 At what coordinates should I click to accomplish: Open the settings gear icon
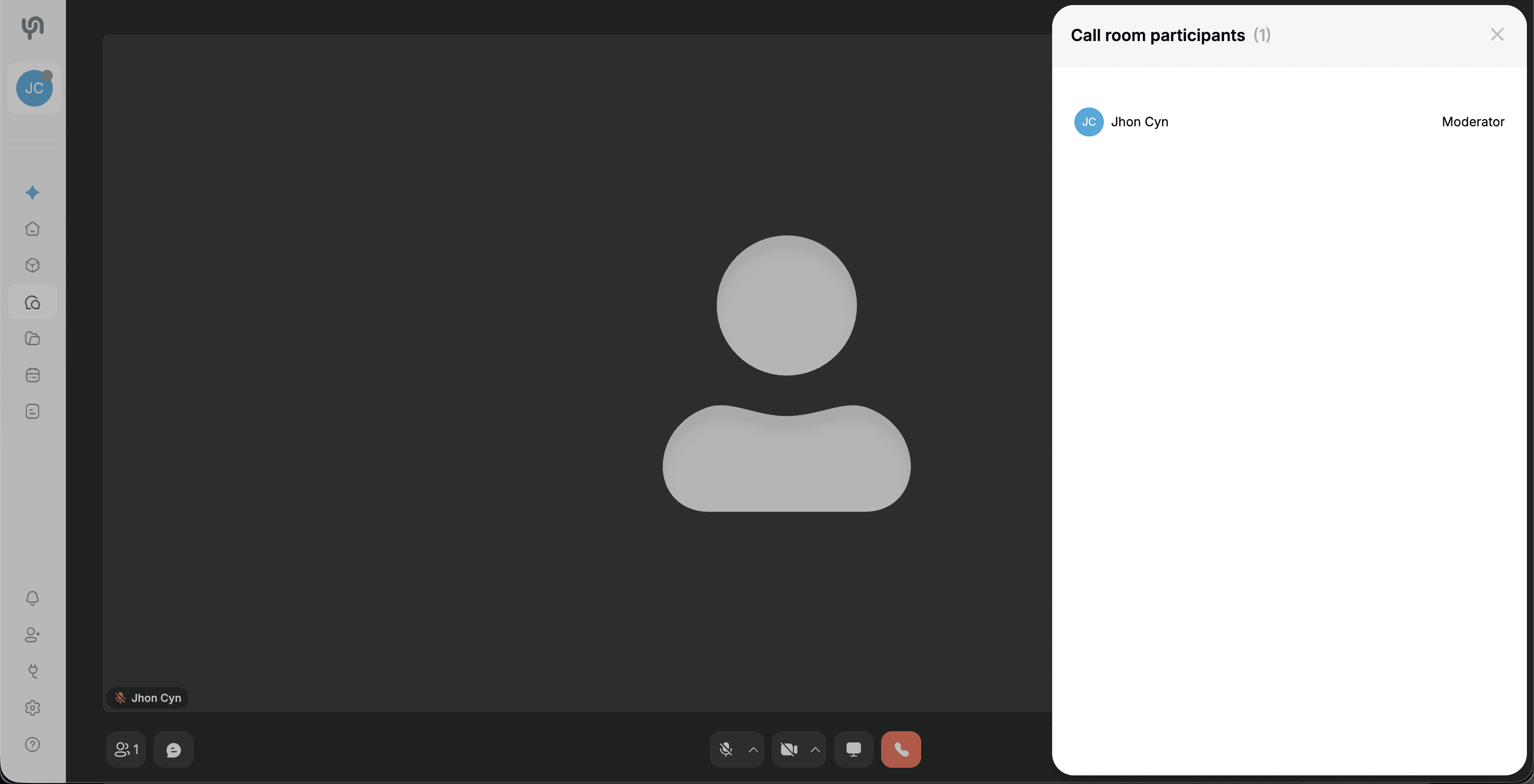click(33, 708)
